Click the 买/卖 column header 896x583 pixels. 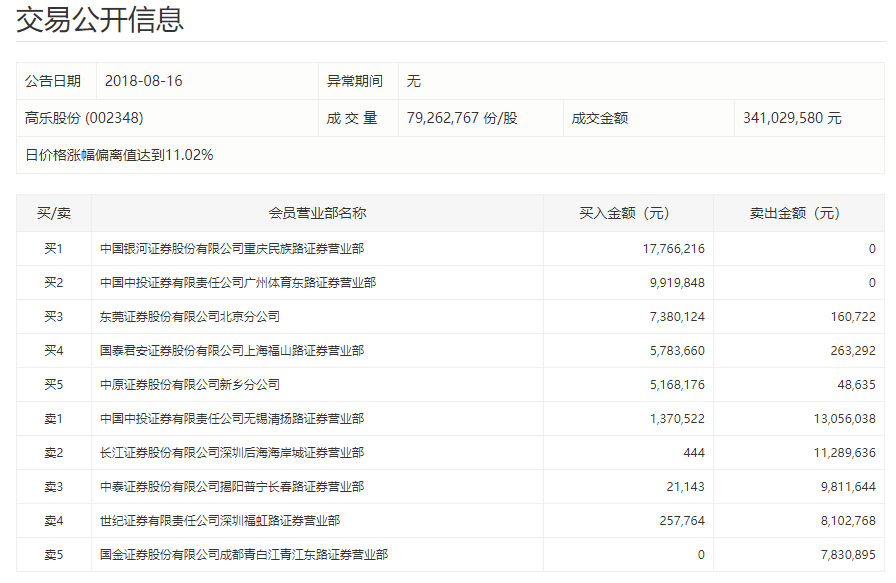click(54, 213)
